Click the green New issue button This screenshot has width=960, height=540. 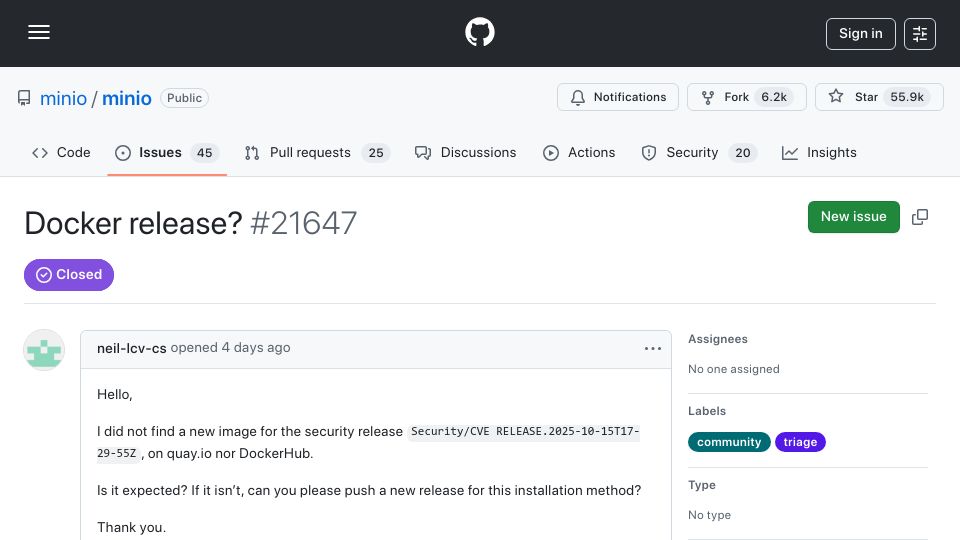click(x=853, y=217)
